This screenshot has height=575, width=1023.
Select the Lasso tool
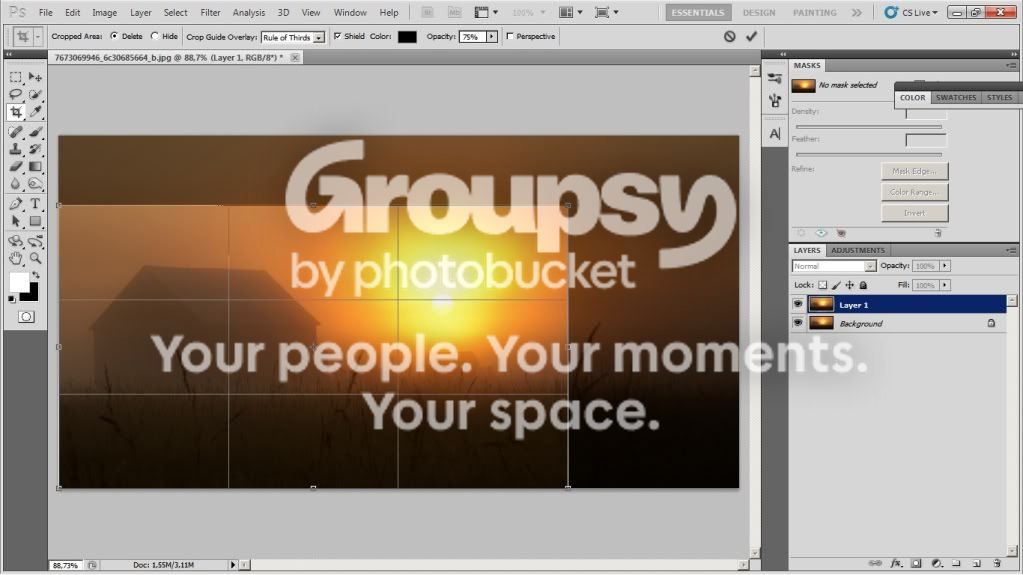[x=16, y=95]
